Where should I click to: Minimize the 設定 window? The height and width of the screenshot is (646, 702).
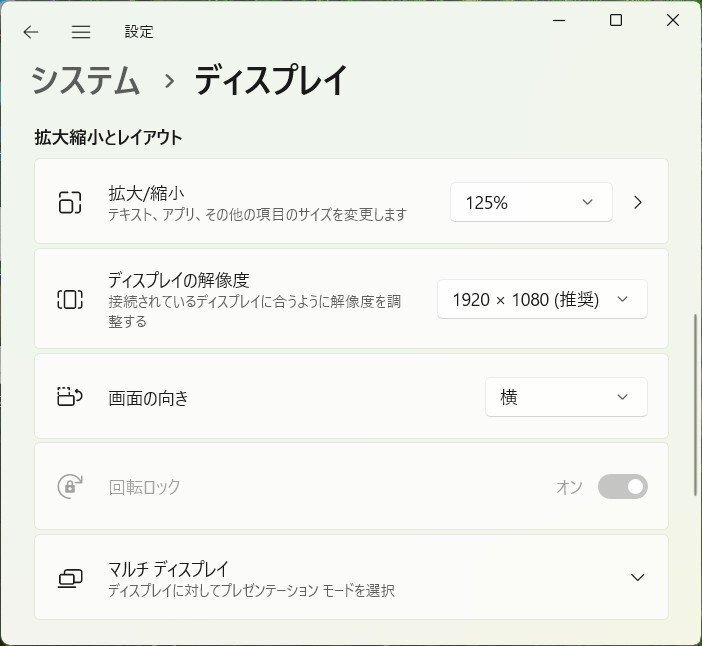559,20
